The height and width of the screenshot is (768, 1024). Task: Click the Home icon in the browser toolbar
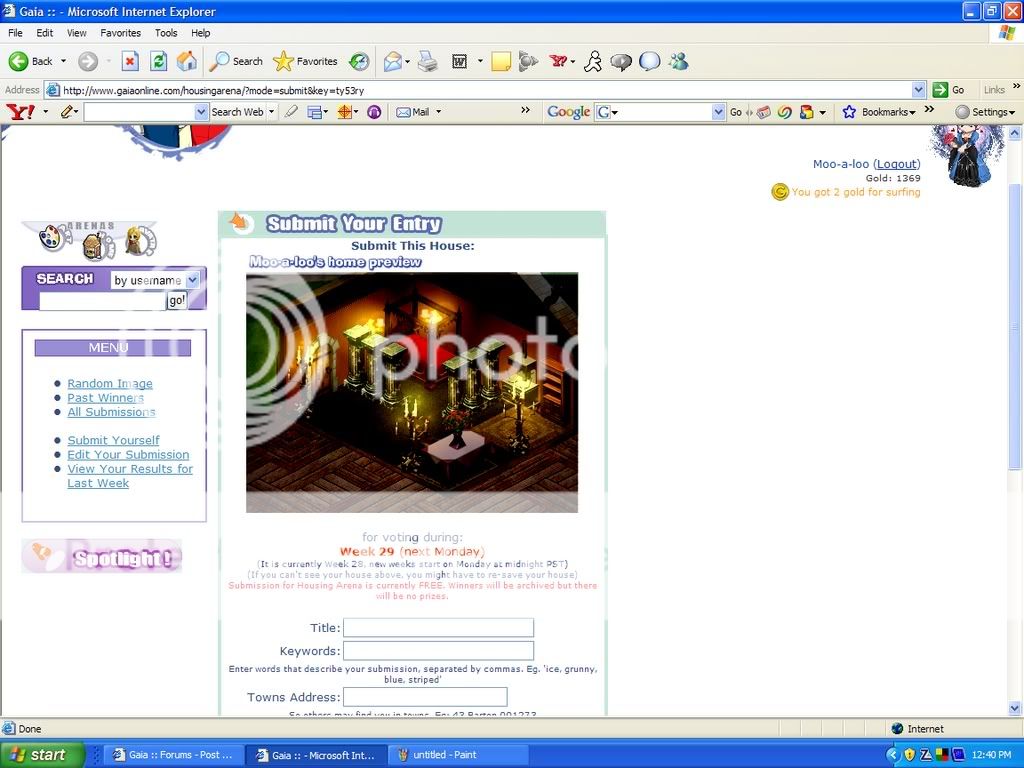tap(185, 61)
